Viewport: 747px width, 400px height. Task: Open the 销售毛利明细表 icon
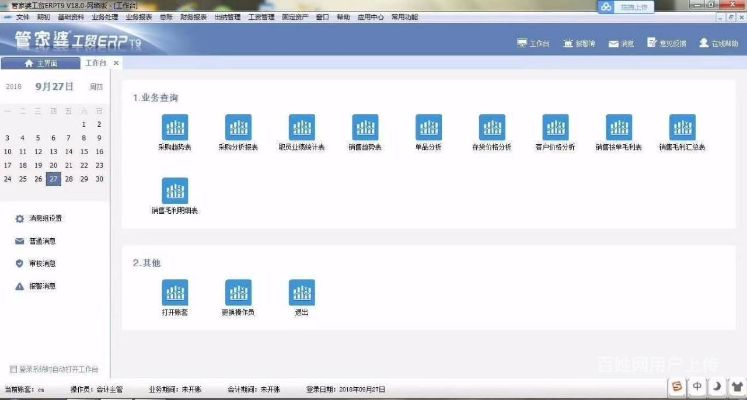175,190
